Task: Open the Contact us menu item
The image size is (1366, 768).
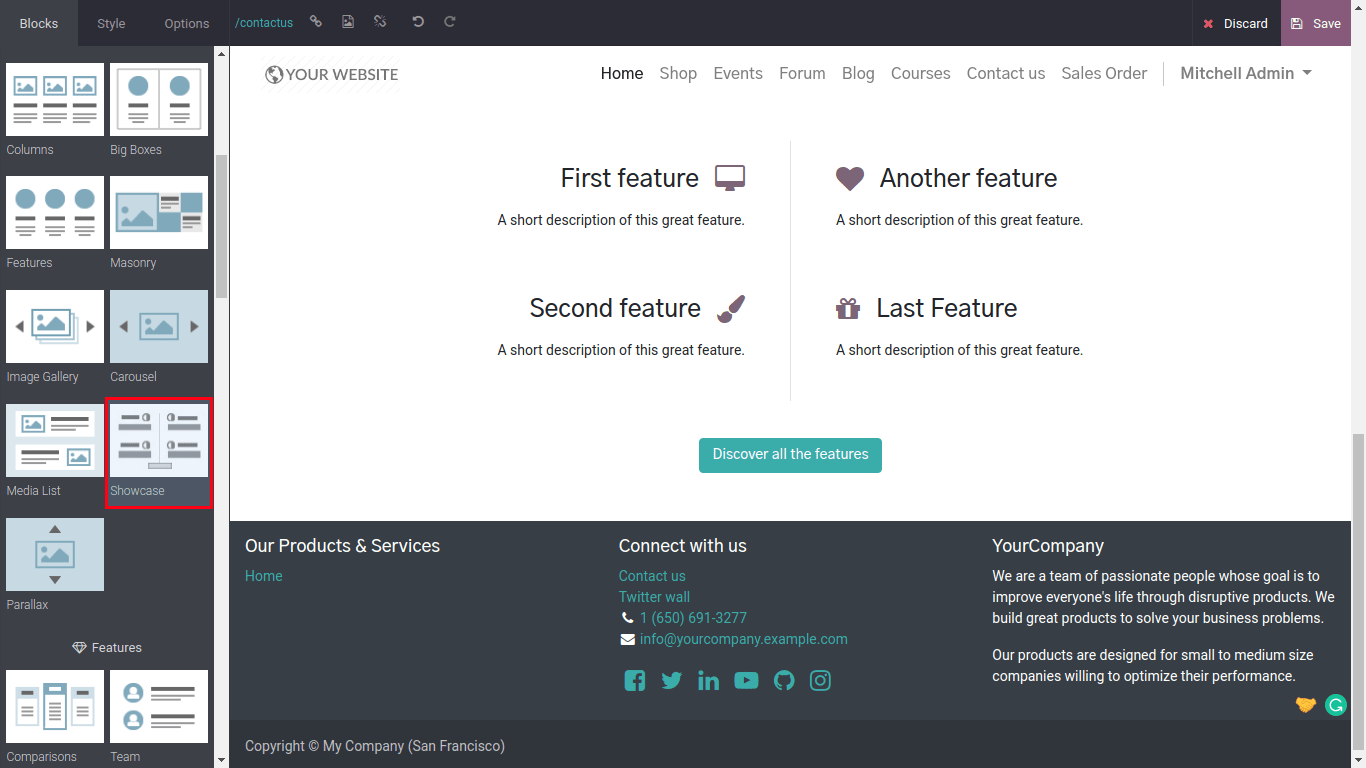Action: [1006, 73]
